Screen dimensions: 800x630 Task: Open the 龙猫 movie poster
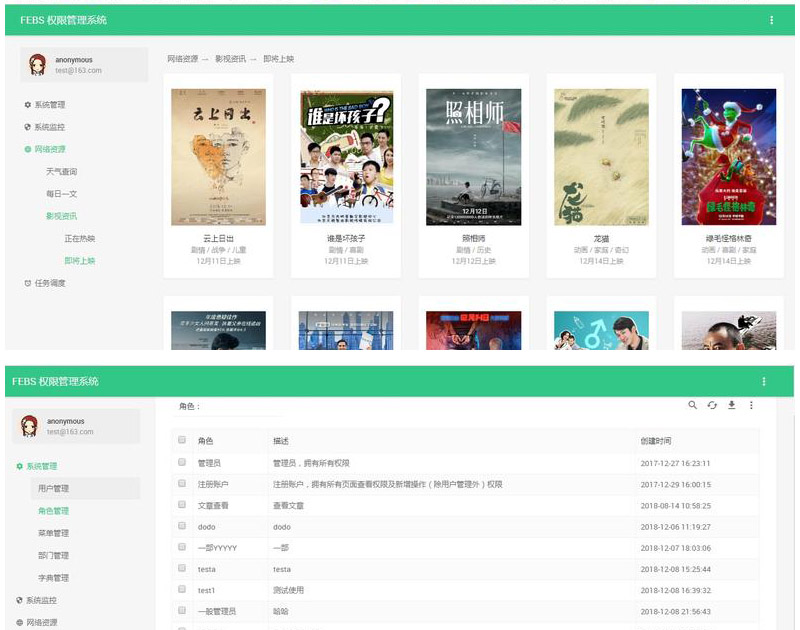(601, 157)
